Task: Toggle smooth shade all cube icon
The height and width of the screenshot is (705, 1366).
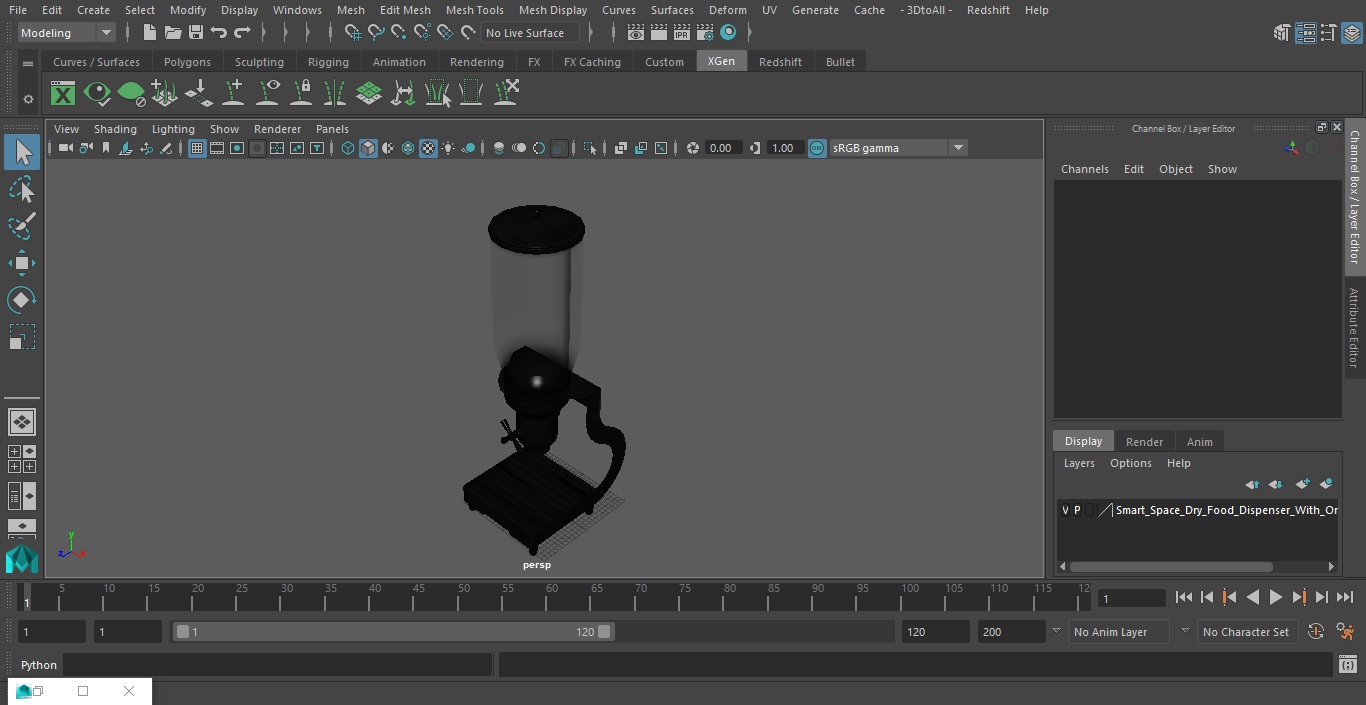Action: (x=368, y=148)
